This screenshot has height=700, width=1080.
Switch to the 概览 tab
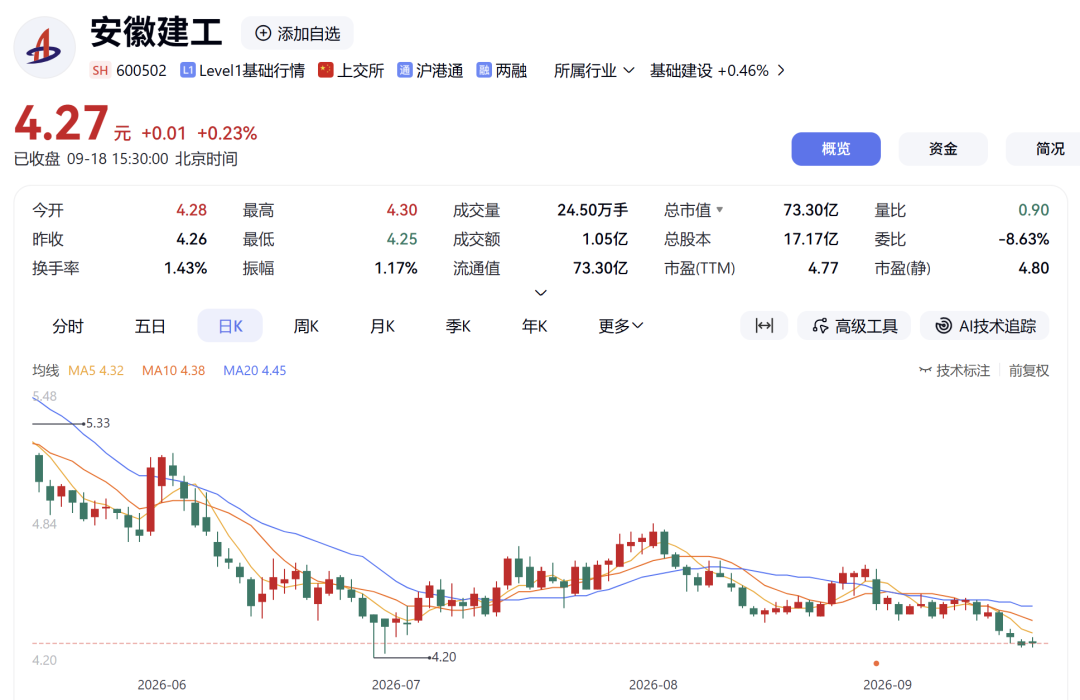tap(835, 149)
